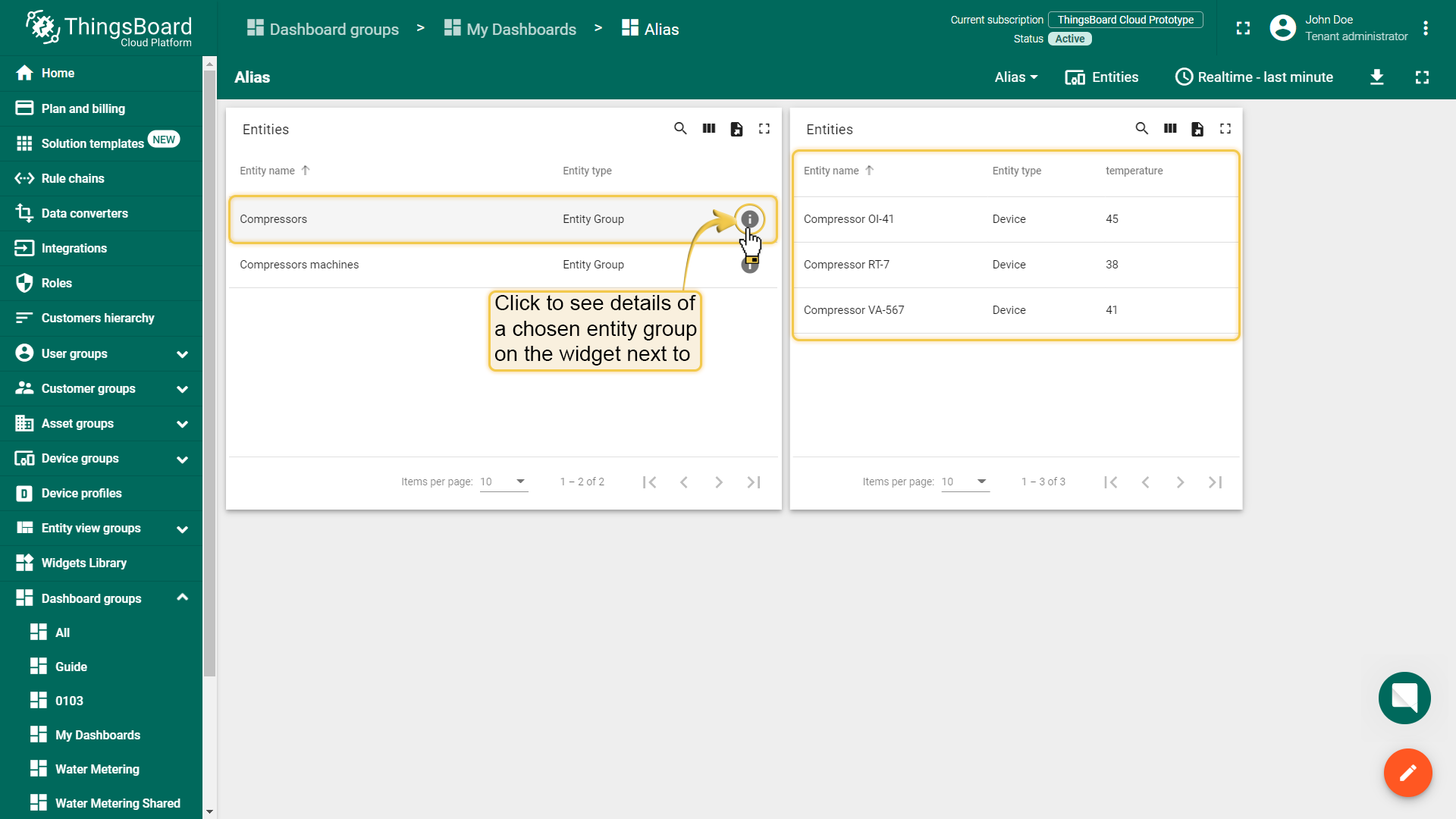The width and height of the screenshot is (1456, 819).
Task: Open My Dashboards group in sidebar
Action: pyautogui.click(x=101, y=735)
